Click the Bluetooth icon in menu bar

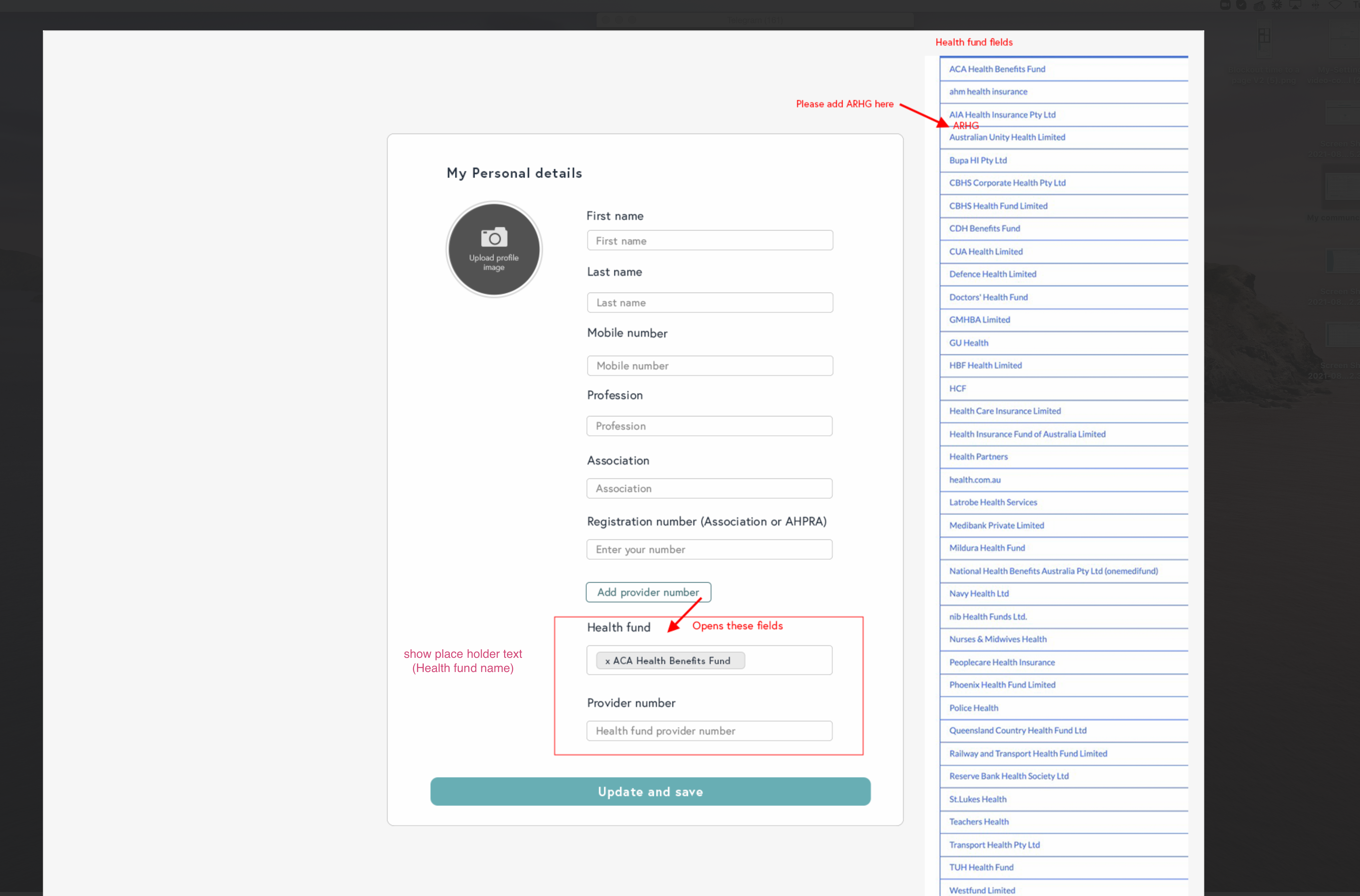click(1315, 5)
